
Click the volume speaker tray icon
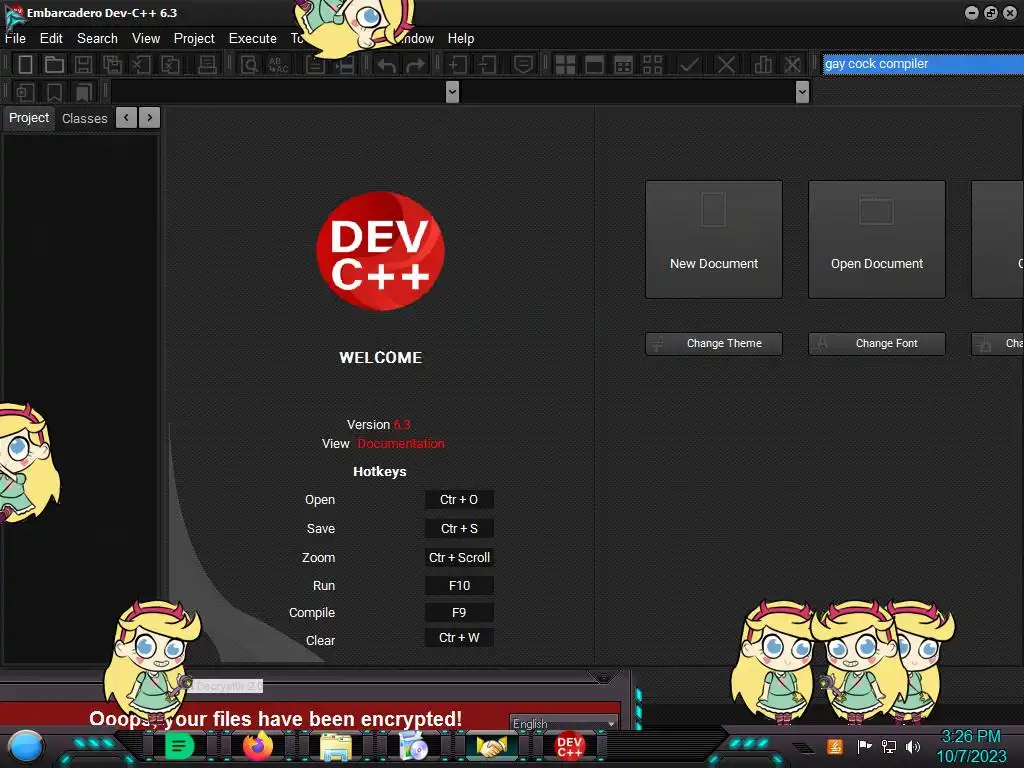click(x=913, y=746)
